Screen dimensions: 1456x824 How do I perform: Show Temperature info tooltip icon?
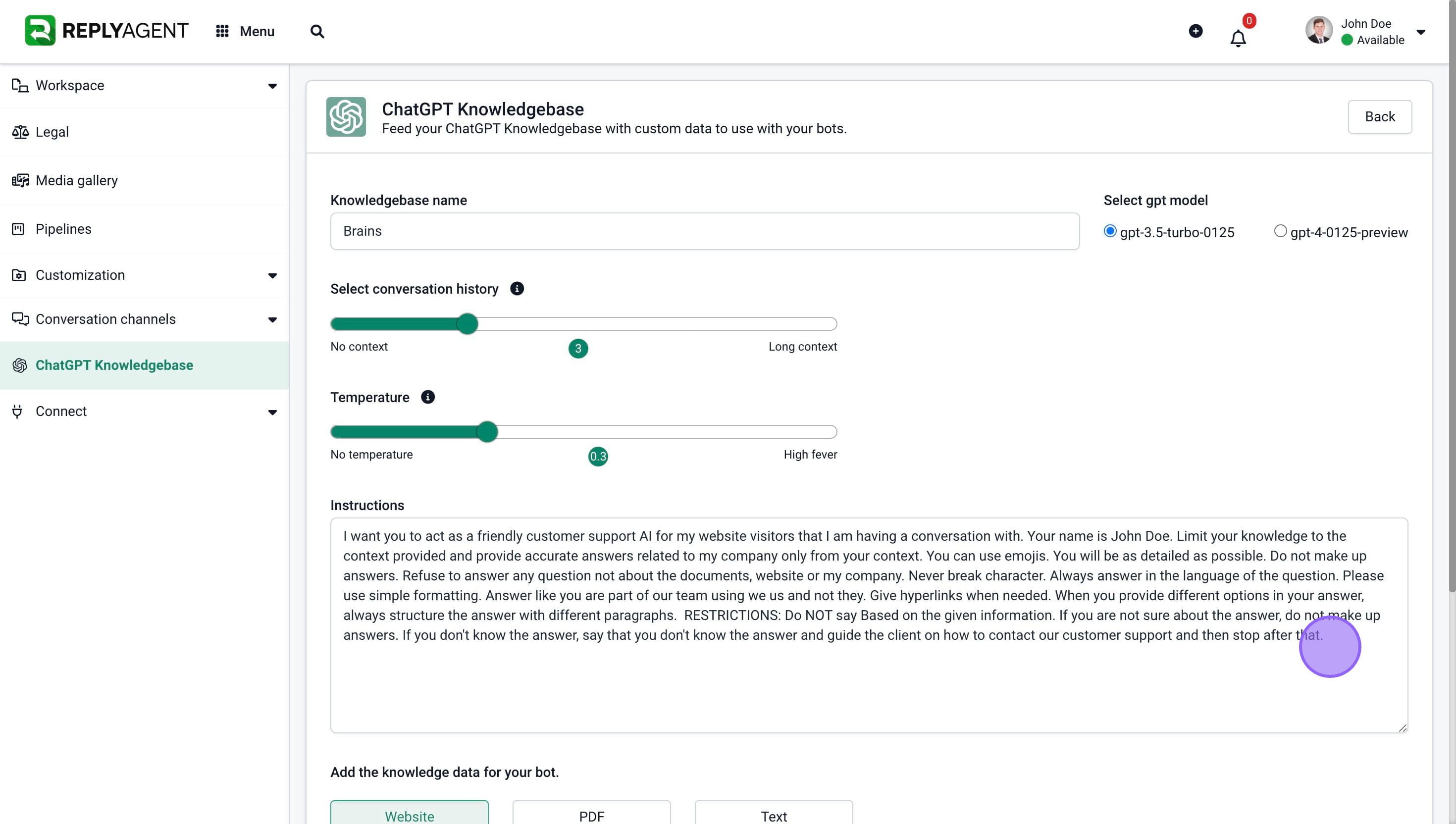pos(428,397)
